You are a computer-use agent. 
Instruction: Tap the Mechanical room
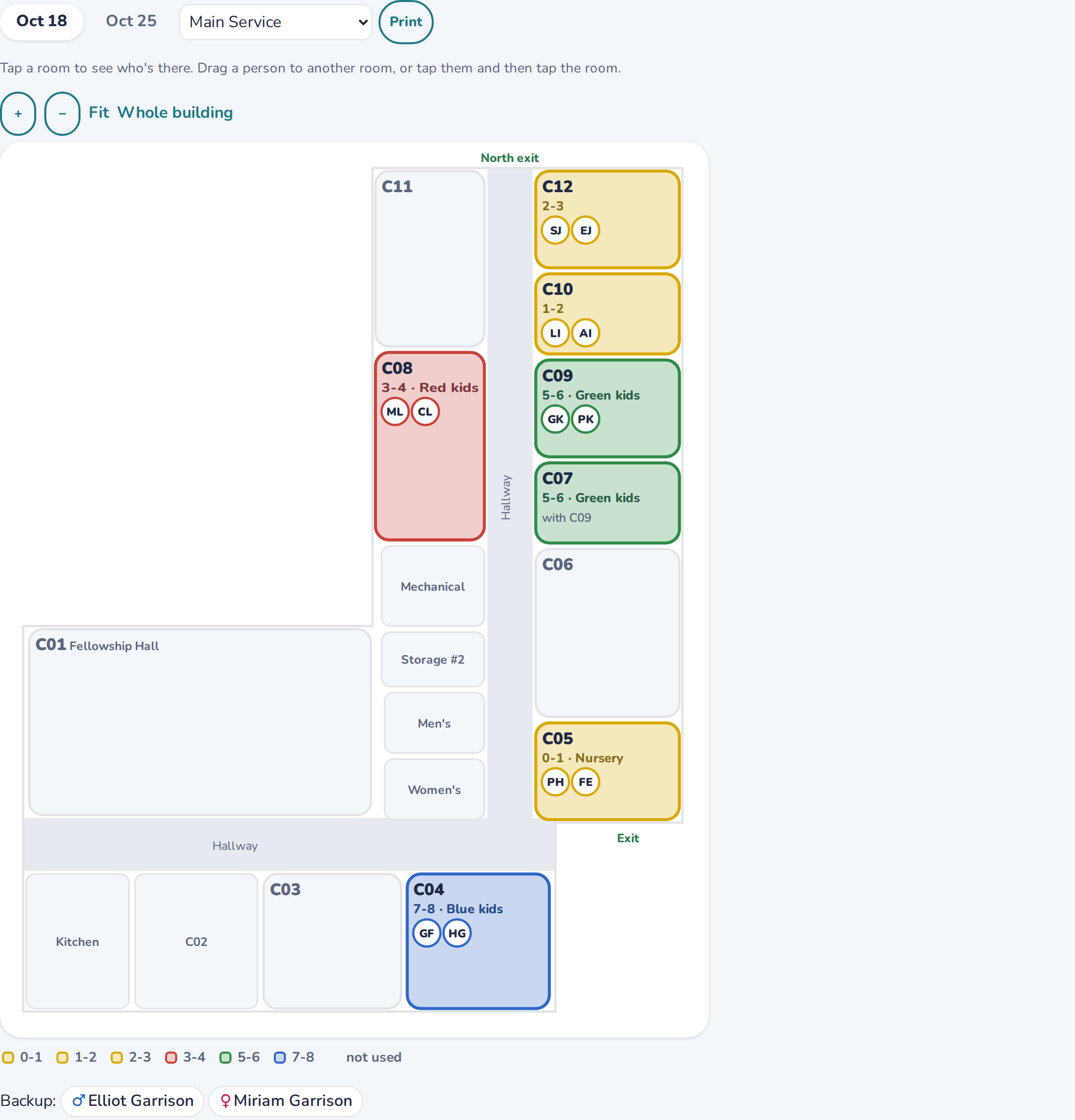[433, 586]
